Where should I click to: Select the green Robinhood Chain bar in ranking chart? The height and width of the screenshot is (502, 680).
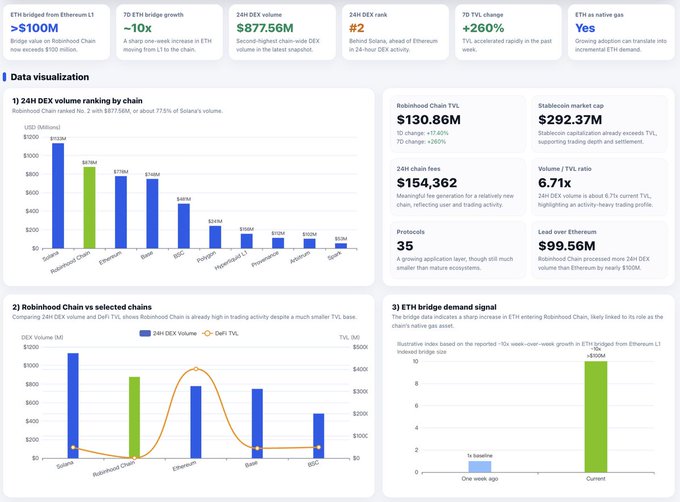(89, 208)
